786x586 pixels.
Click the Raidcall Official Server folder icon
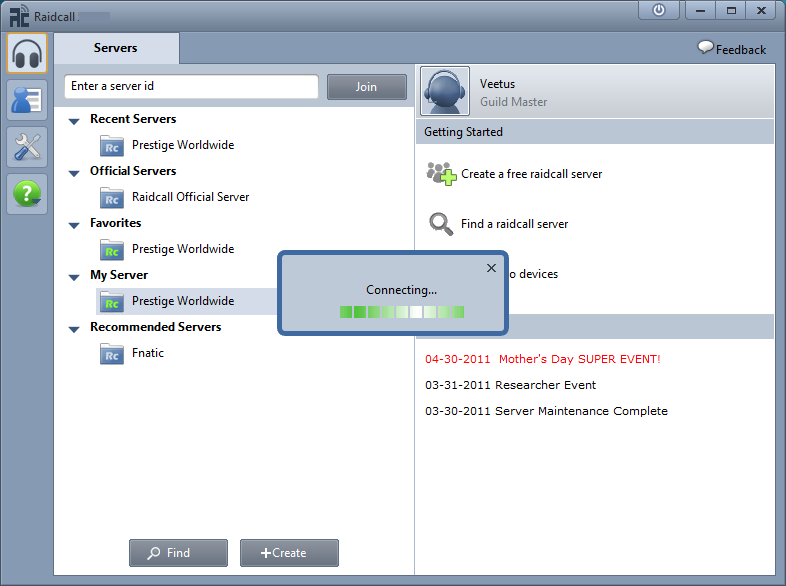pyautogui.click(x=112, y=198)
